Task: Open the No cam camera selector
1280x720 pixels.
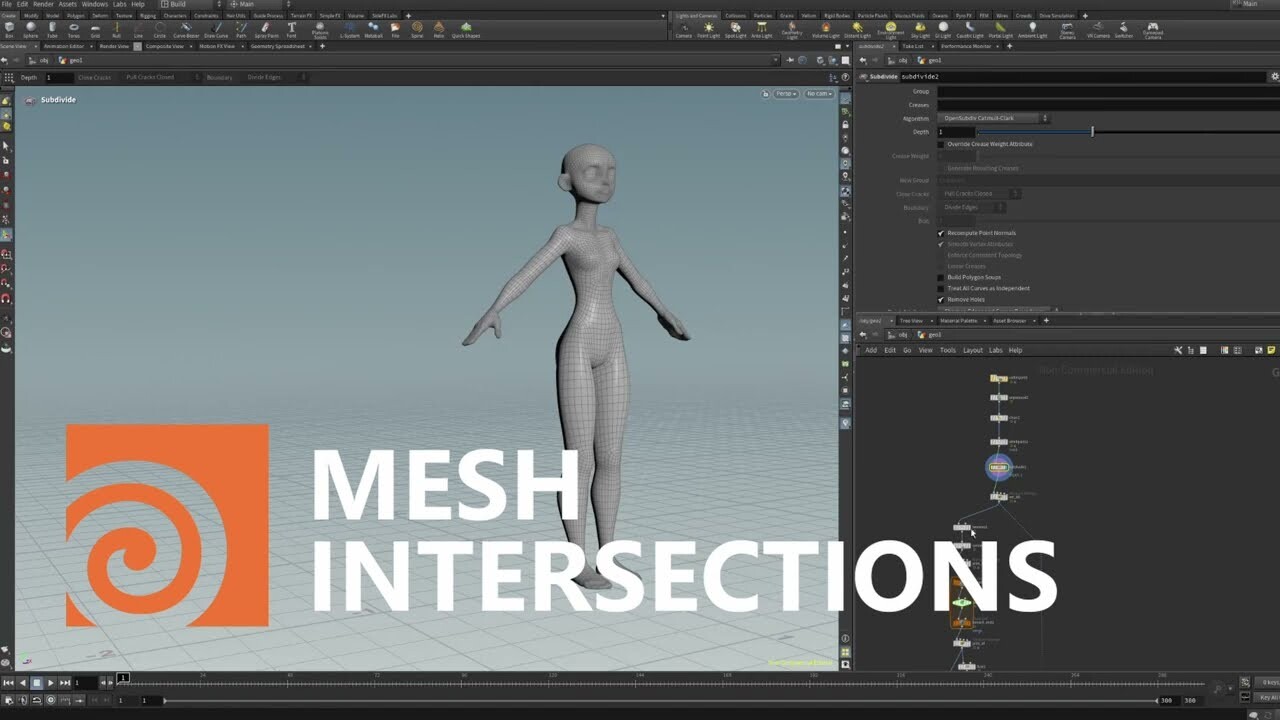Action: (x=817, y=92)
